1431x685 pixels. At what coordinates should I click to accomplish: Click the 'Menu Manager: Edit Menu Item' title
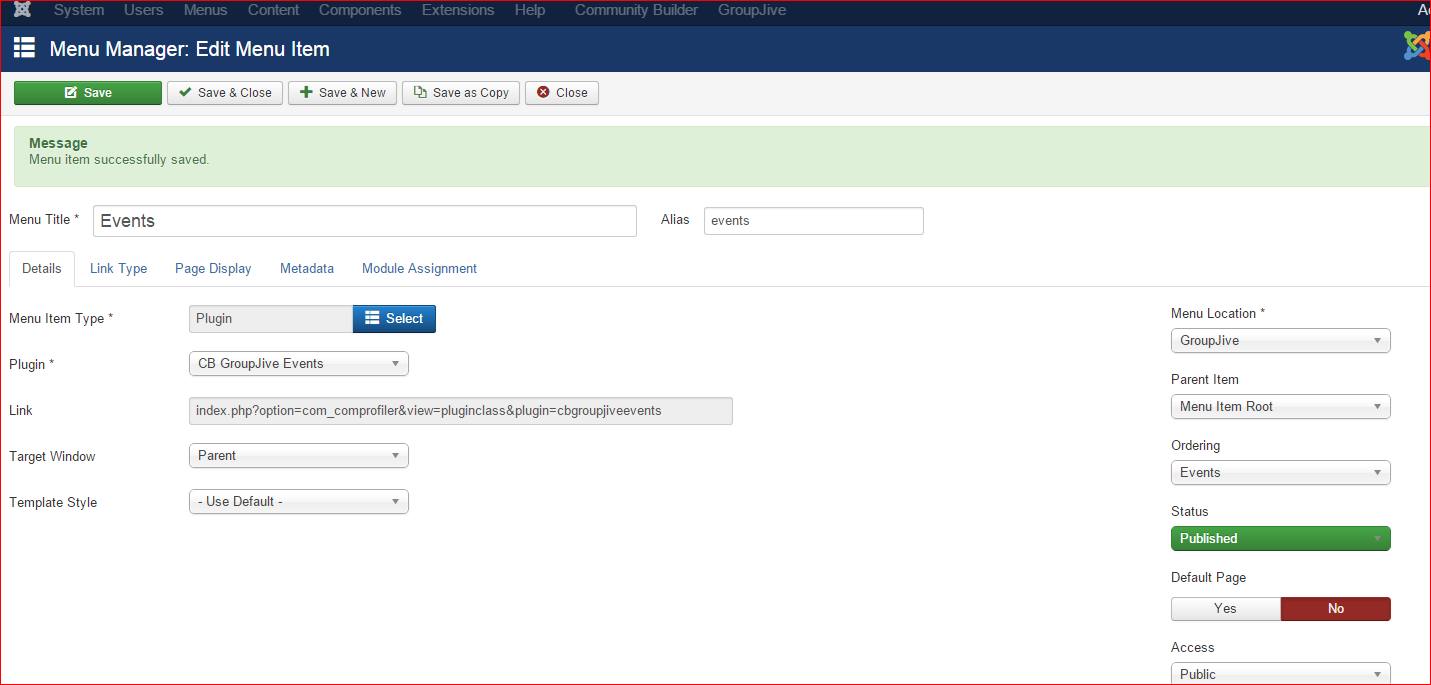(x=189, y=49)
